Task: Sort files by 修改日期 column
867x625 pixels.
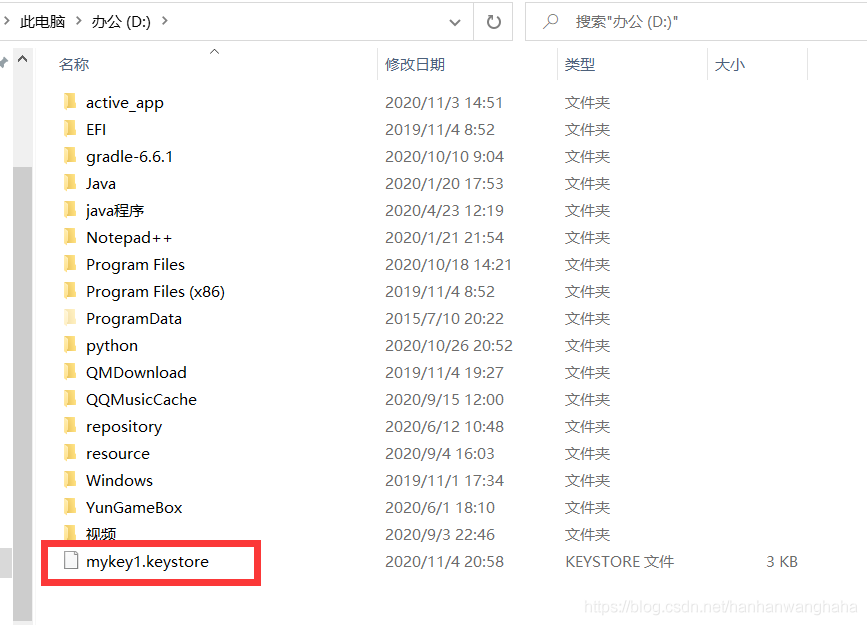Action: coord(415,65)
